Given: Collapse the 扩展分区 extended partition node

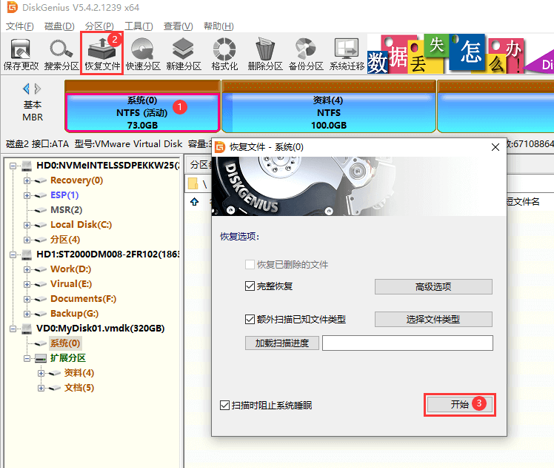Looking at the screenshot, I should 27,358.
